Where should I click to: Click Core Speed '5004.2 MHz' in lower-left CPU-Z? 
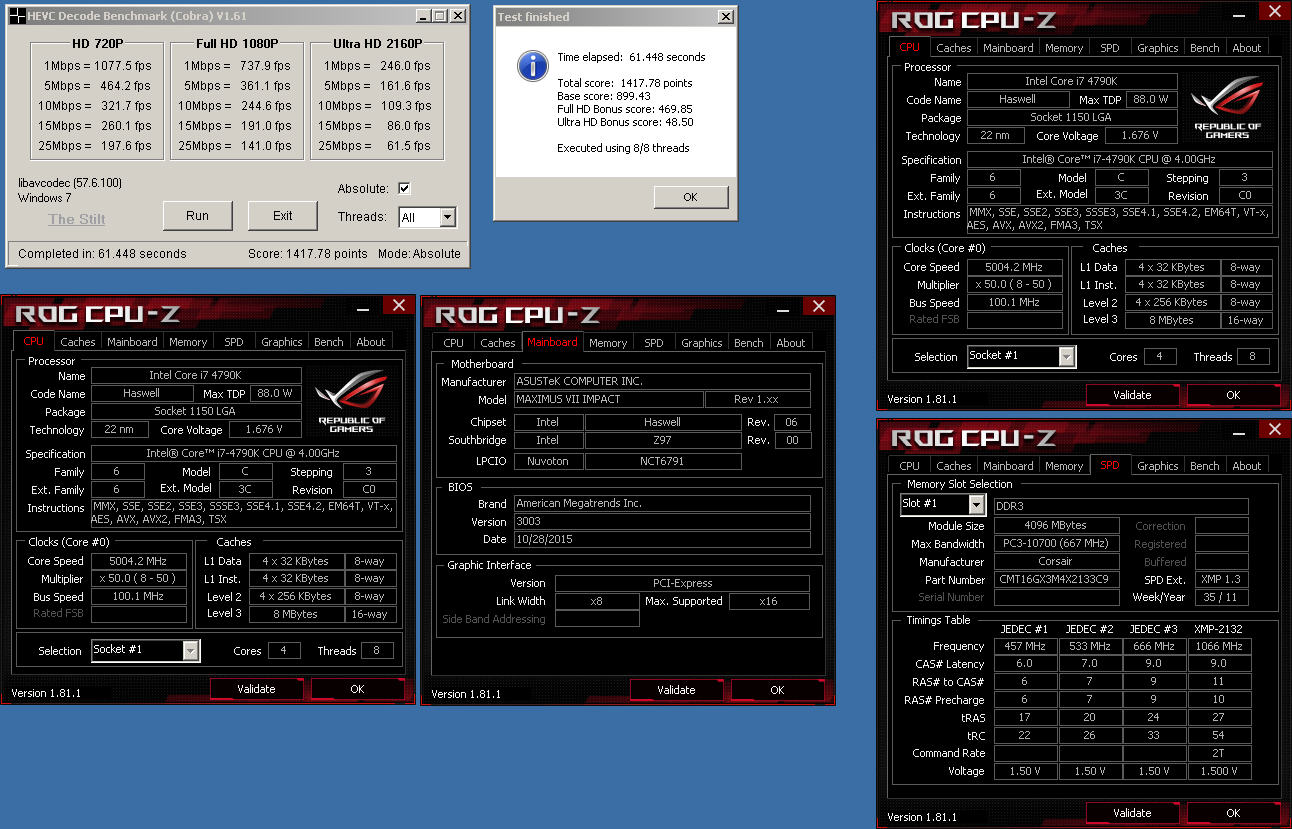click(139, 561)
